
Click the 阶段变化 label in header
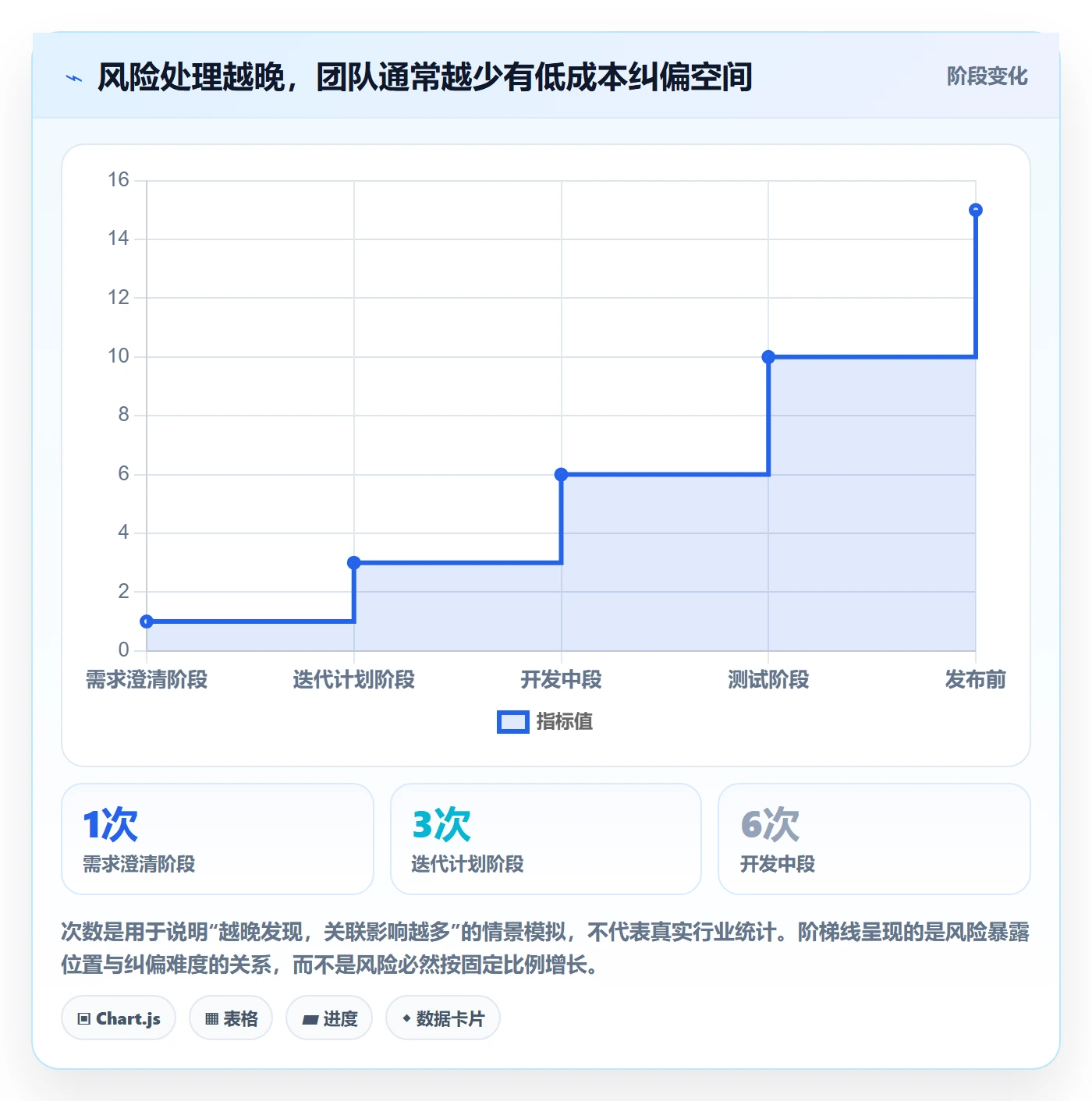987,76
